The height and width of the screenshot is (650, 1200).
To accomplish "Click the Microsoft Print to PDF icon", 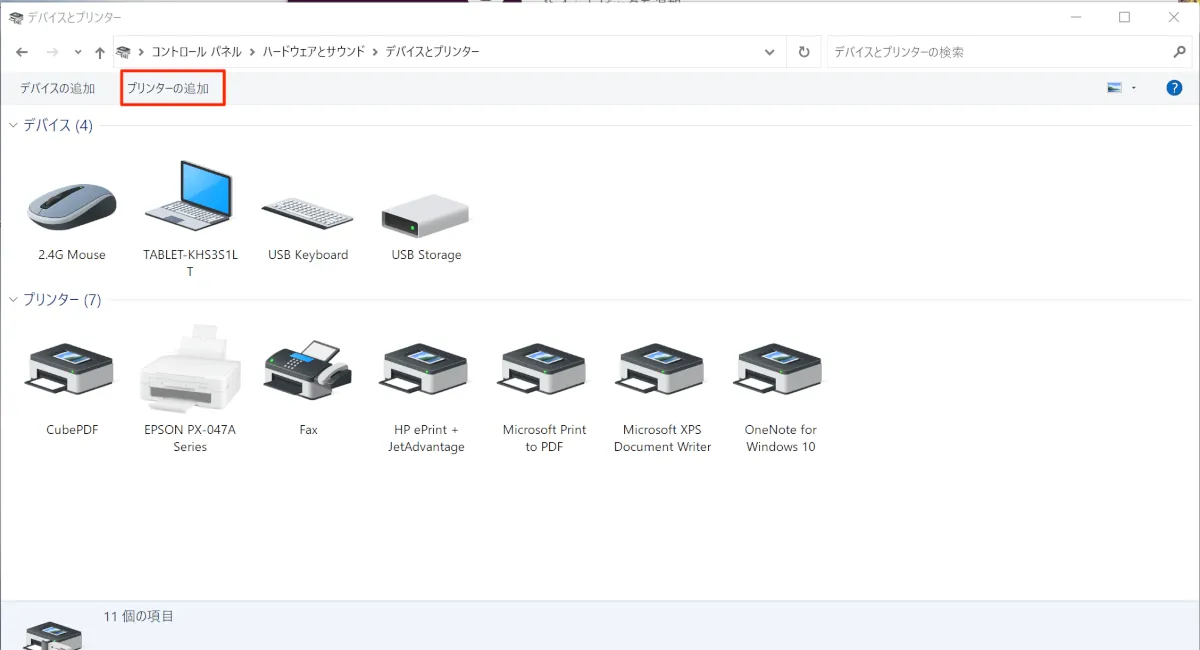I will tap(544, 373).
